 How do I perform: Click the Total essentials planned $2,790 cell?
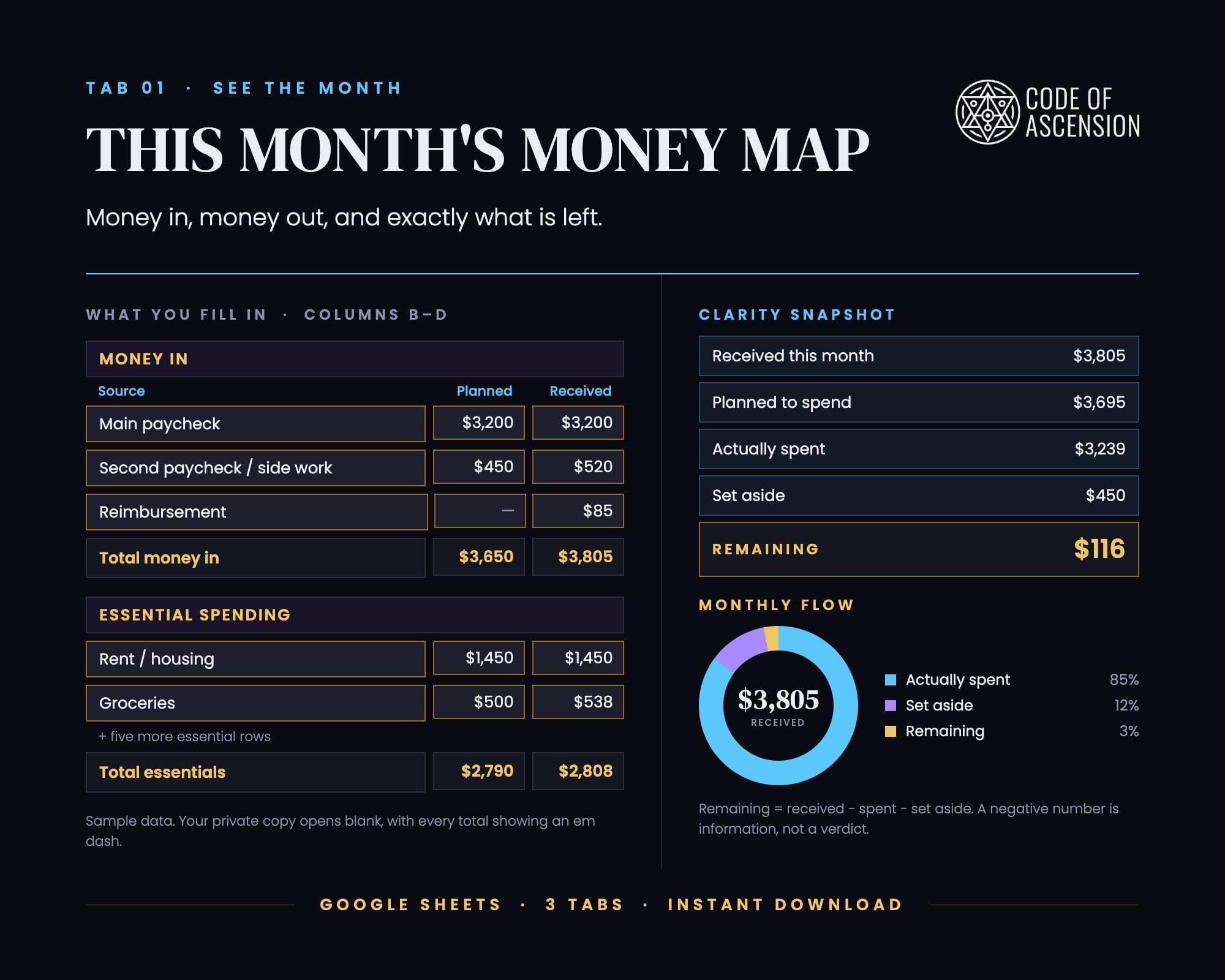[x=479, y=771]
